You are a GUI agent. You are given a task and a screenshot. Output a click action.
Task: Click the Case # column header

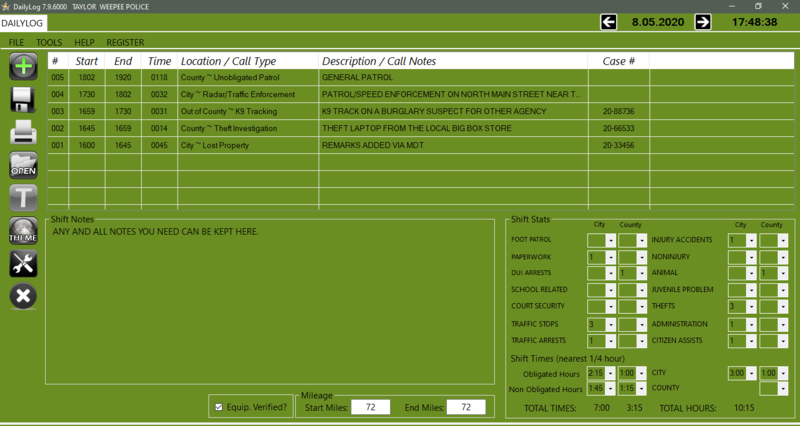618,61
